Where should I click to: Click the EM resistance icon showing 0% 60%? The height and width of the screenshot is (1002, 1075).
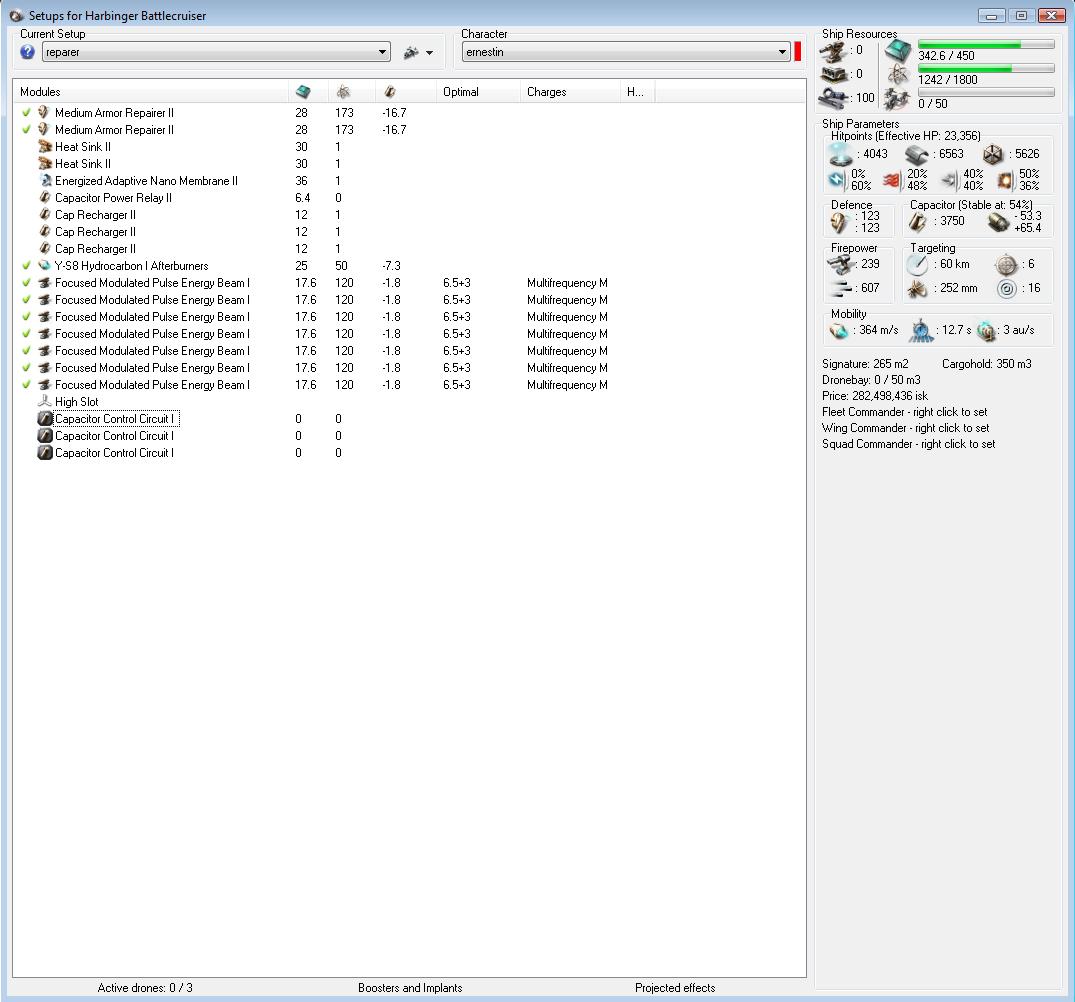[x=838, y=180]
